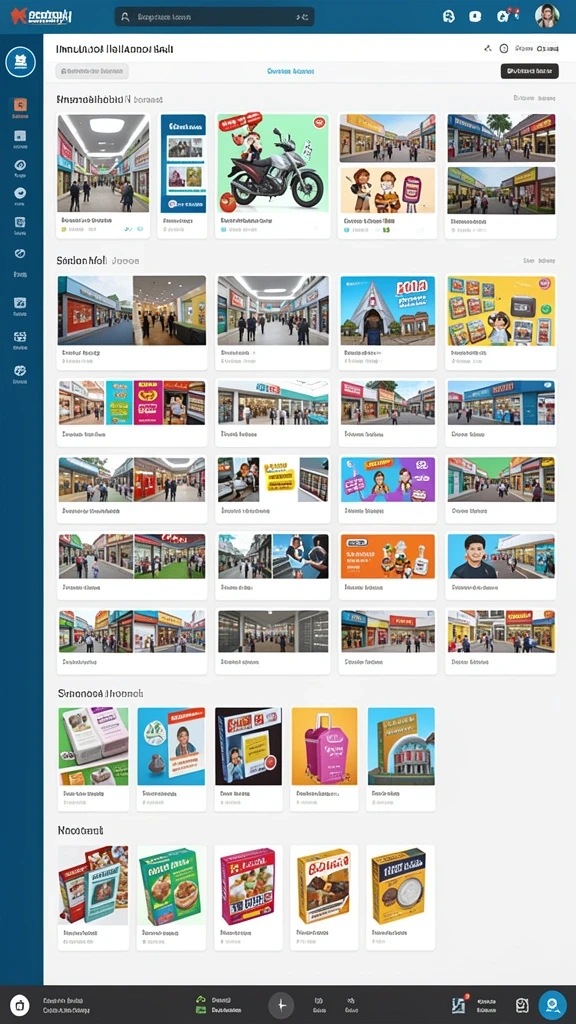Focus the search field in the top bar
Viewport: 576px width, 1024px height.
(214, 17)
